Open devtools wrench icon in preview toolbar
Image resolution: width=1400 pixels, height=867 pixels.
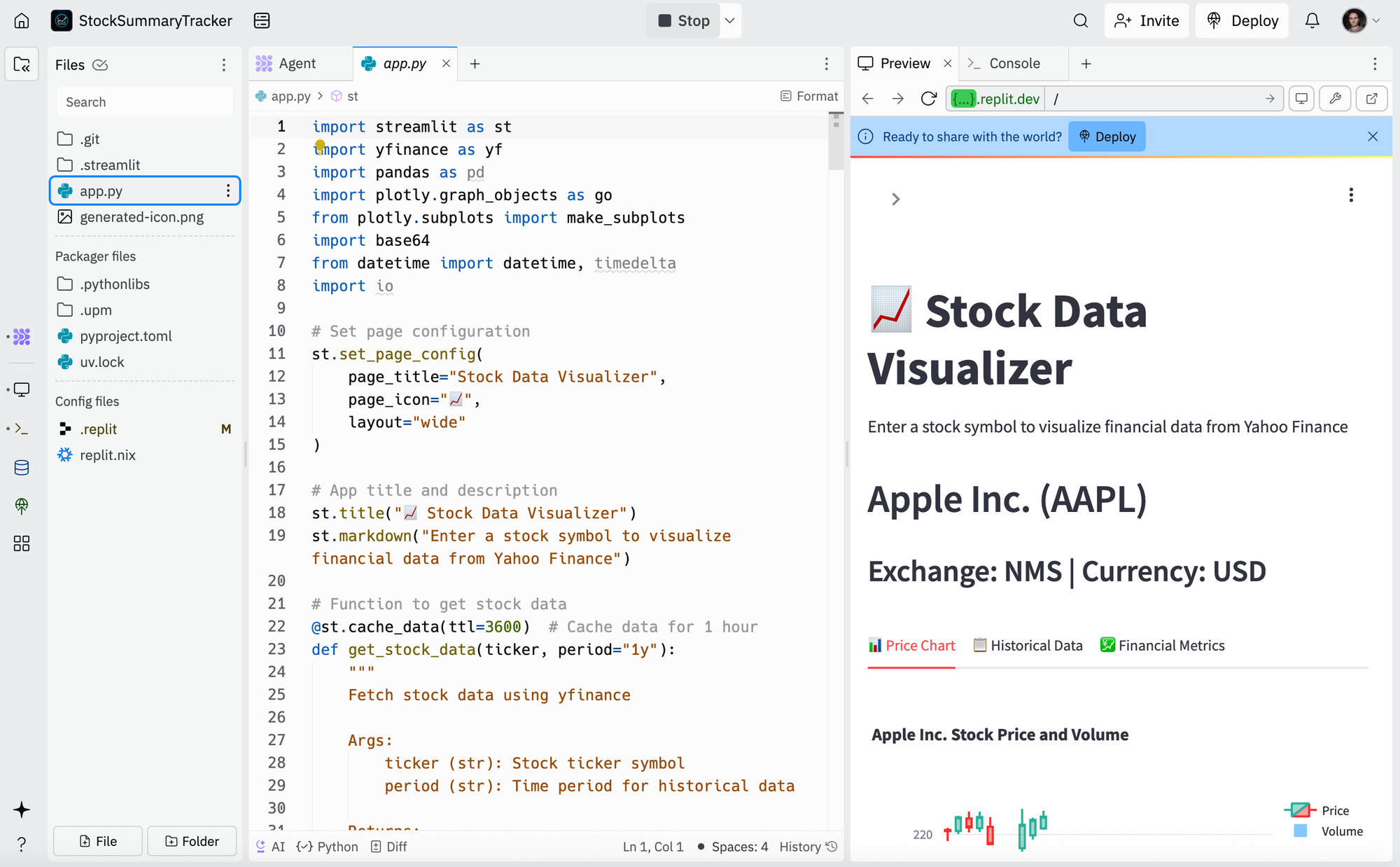(1335, 99)
